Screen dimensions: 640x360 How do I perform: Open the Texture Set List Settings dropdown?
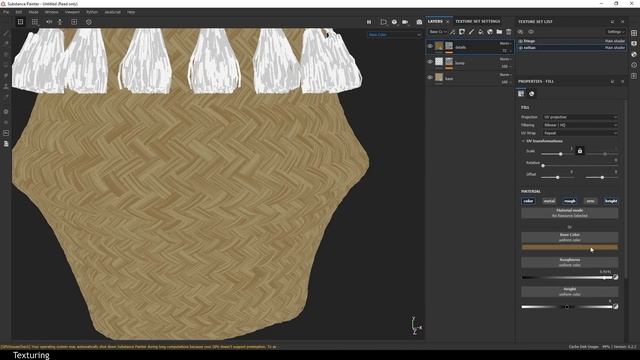pos(615,32)
